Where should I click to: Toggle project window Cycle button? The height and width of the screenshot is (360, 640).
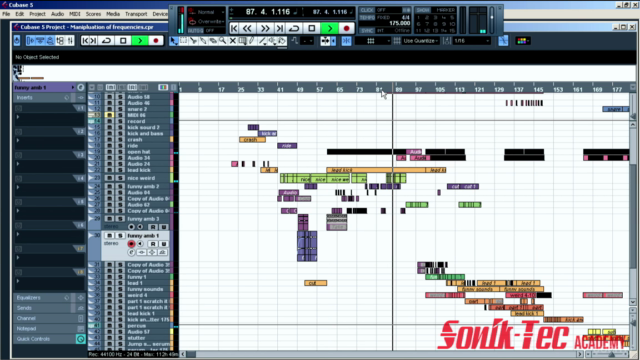click(x=107, y=41)
